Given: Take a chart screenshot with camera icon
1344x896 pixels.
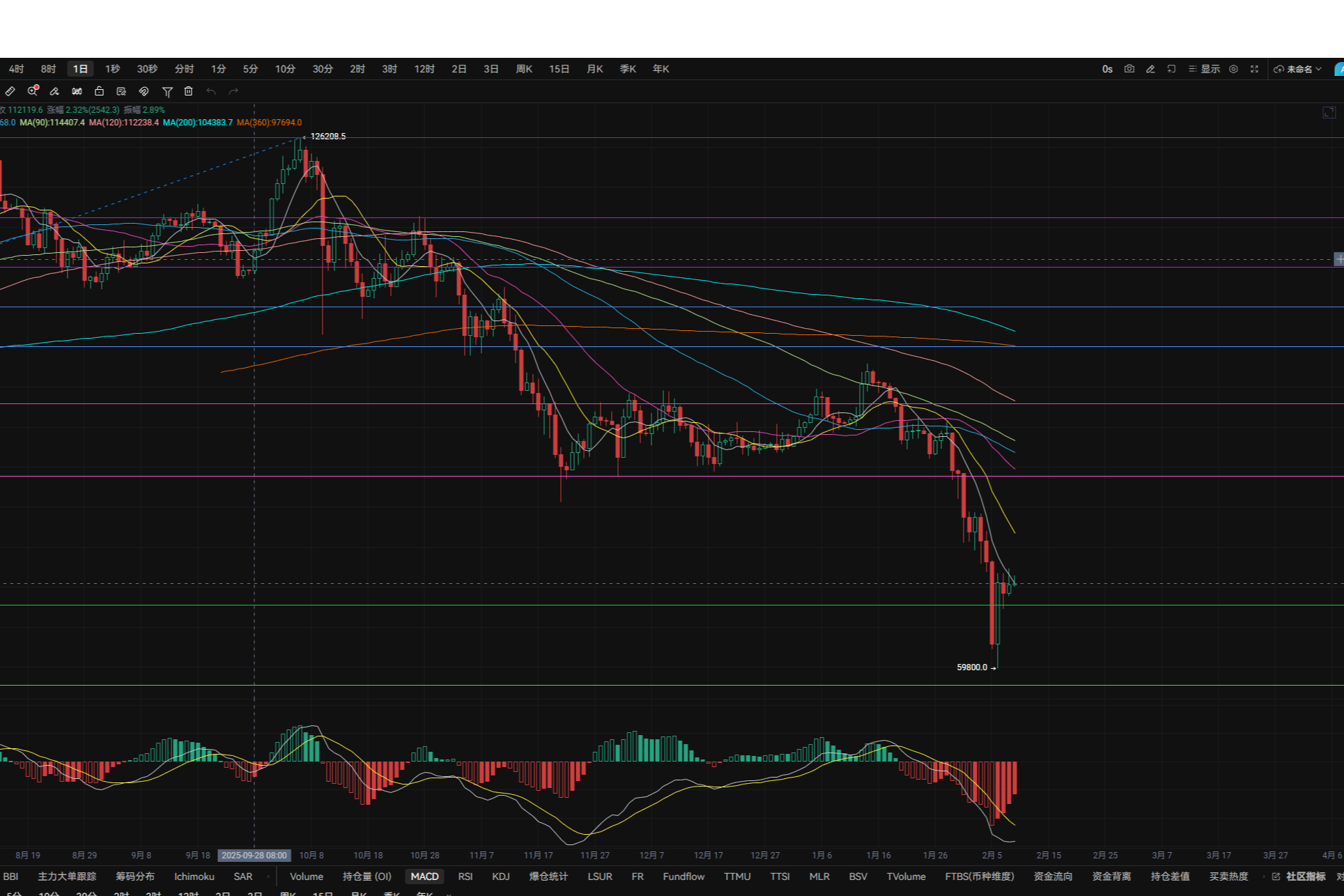Looking at the screenshot, I should (x=1129, y=69).
